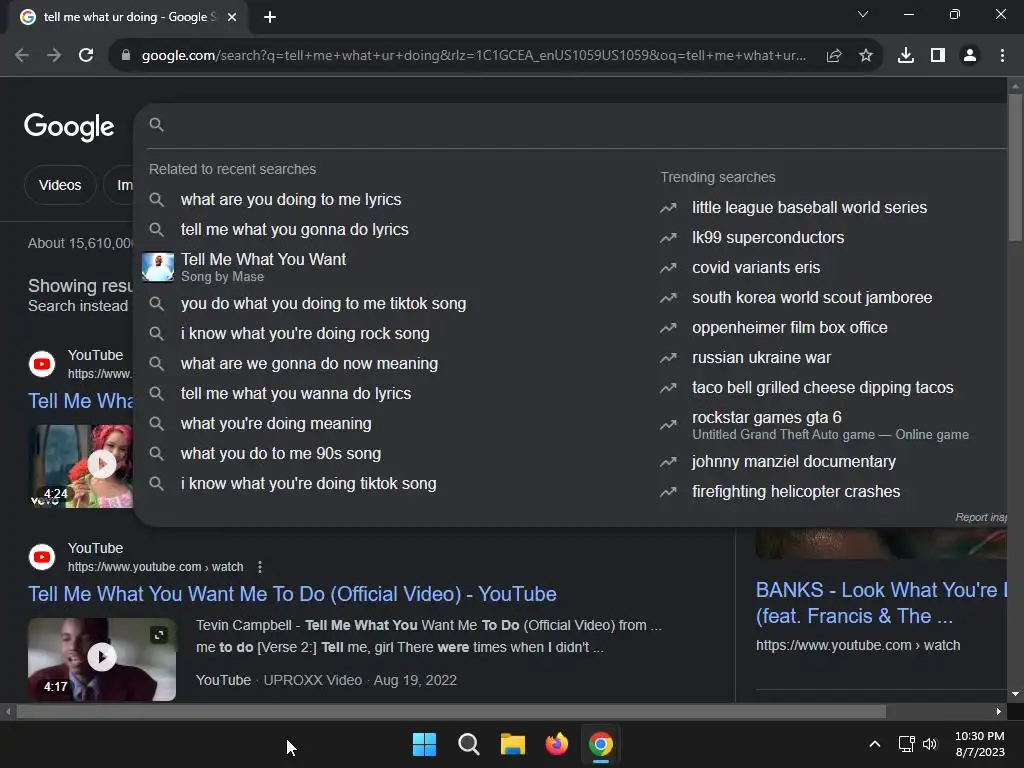Image resolution: width=1024 pixels, height=768 pixels.
Task: Open trending search 'covid variants eris'
Action: click(756, 268)
